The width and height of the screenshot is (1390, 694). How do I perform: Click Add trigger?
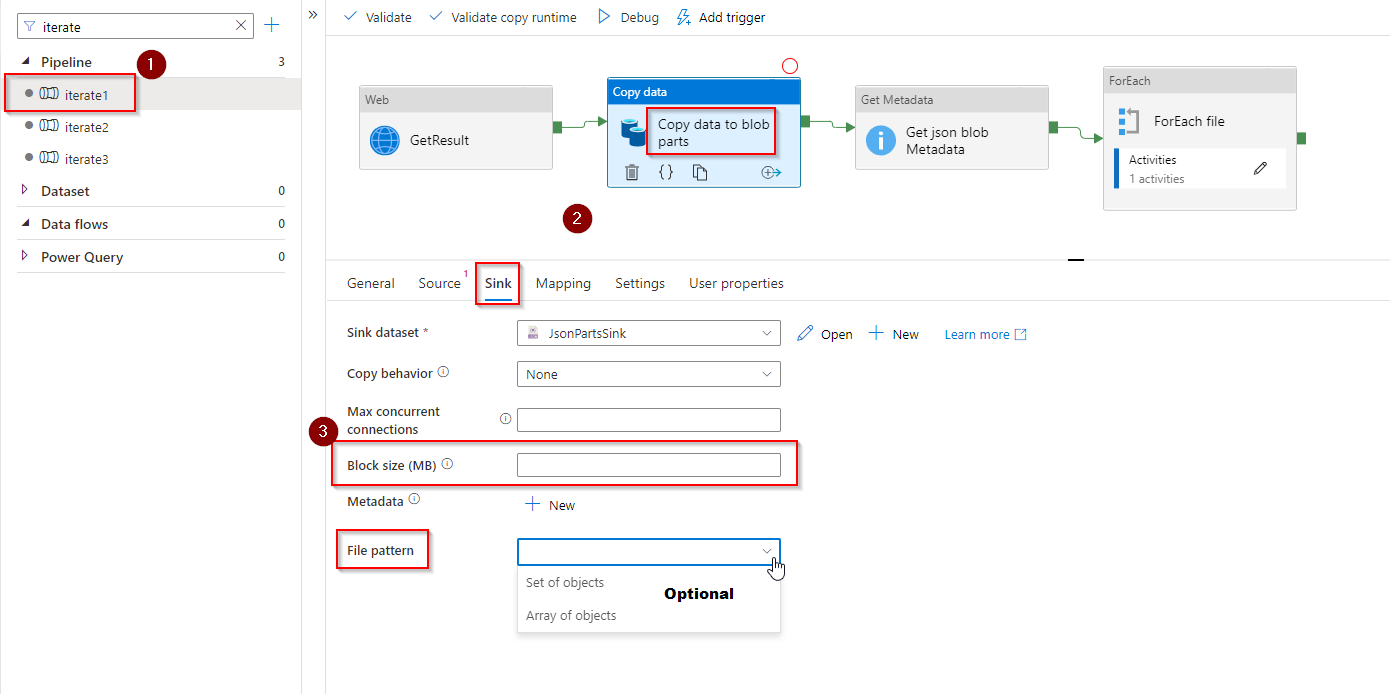721,17
